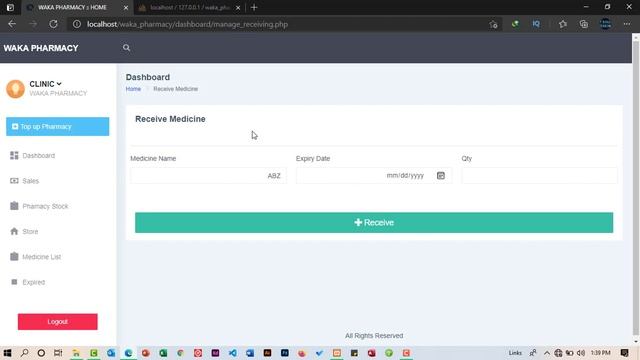Close the localhost 127.0.0.1 tab

(238, 7)
